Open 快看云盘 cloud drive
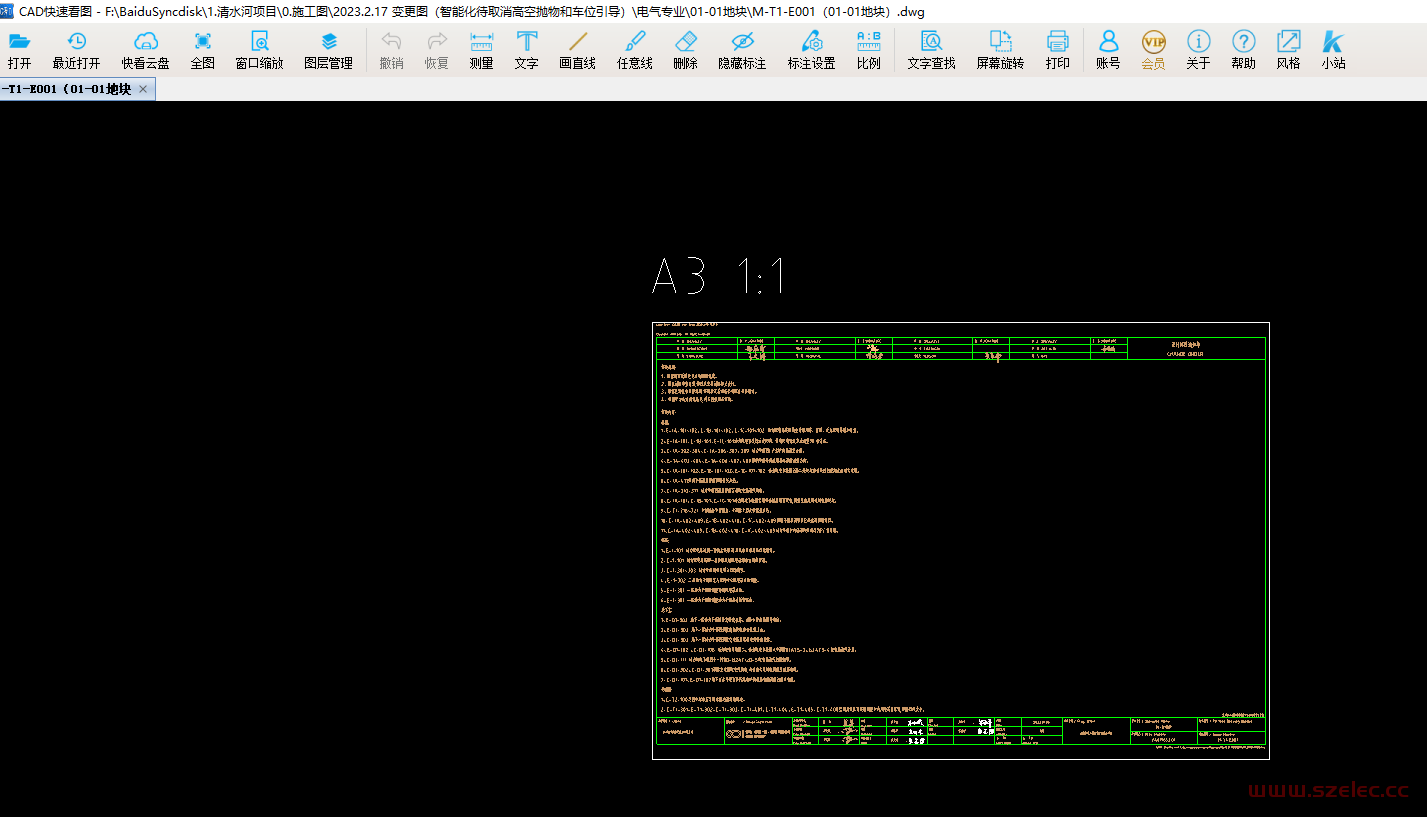The width and height of the screenshot is (1427, 817). pyautogui.click(x=146, y=50)
